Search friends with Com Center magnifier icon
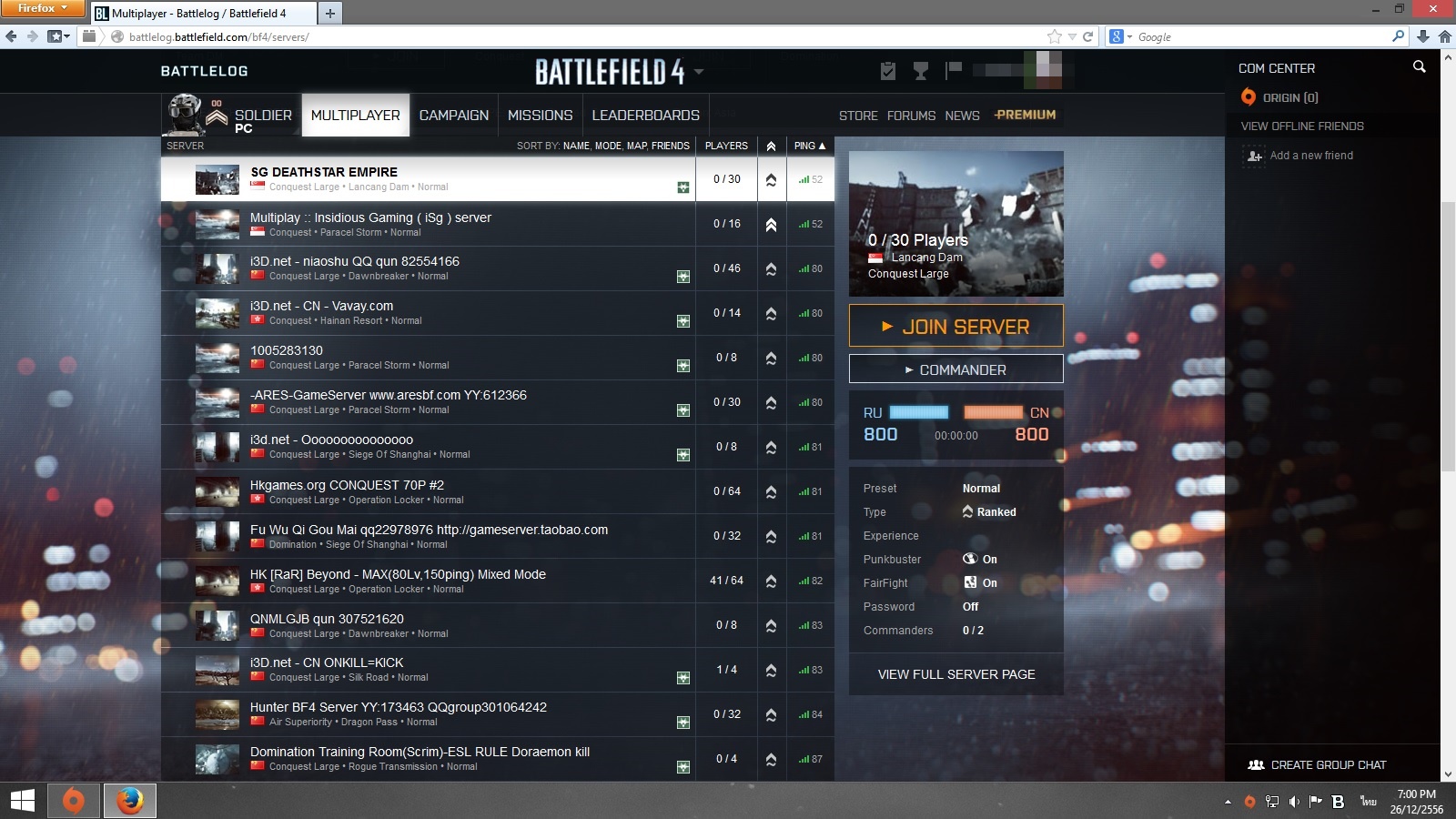The image size is (1456, 819). coord(1419,66)
